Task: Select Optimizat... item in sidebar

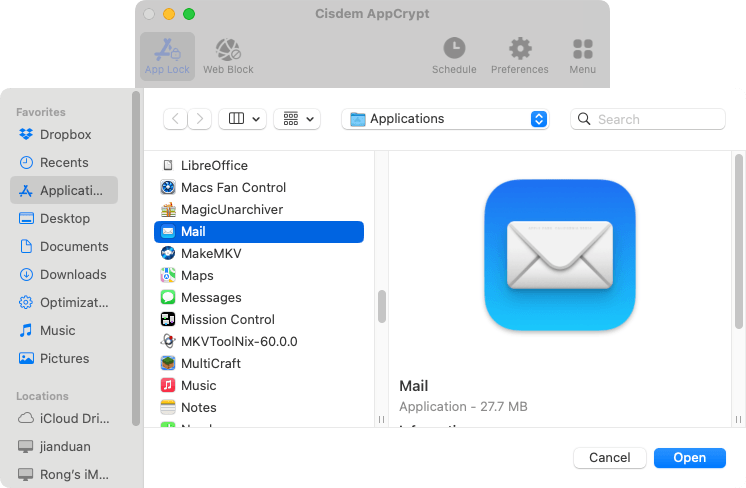Action: pos(64,303)
